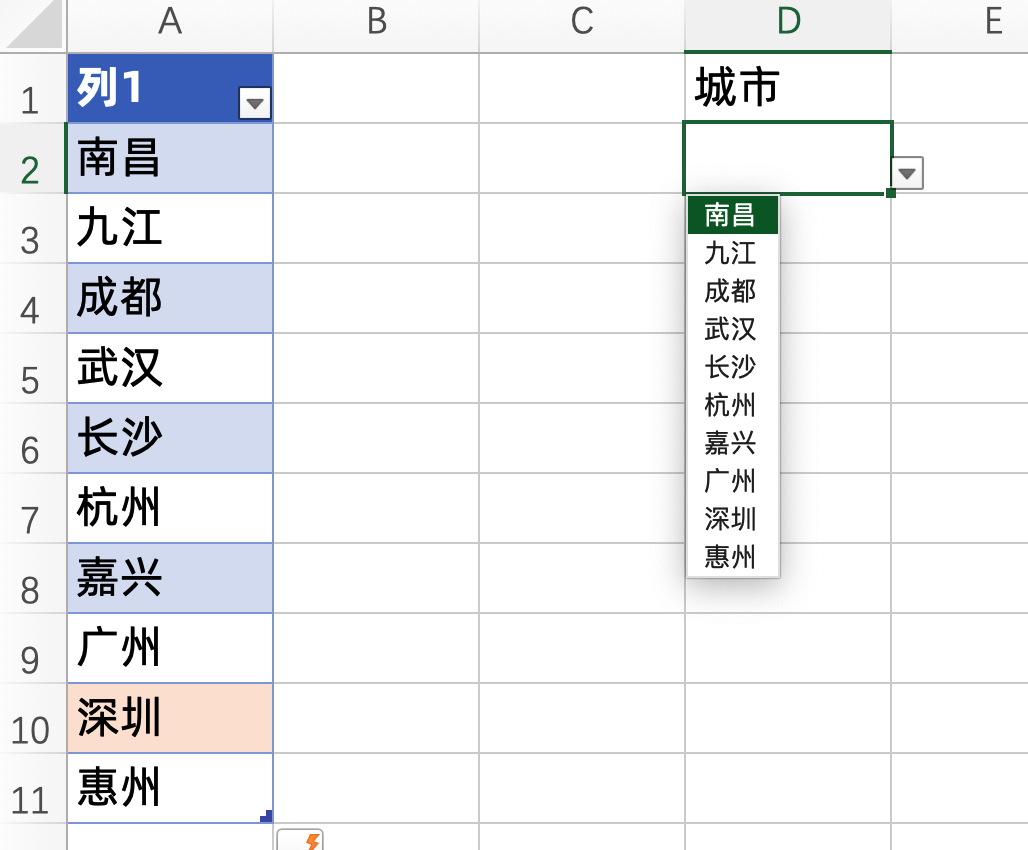Pick 广州 from the dropdown options
This screenshot has height=850, width=1028.
coord(731,482)
